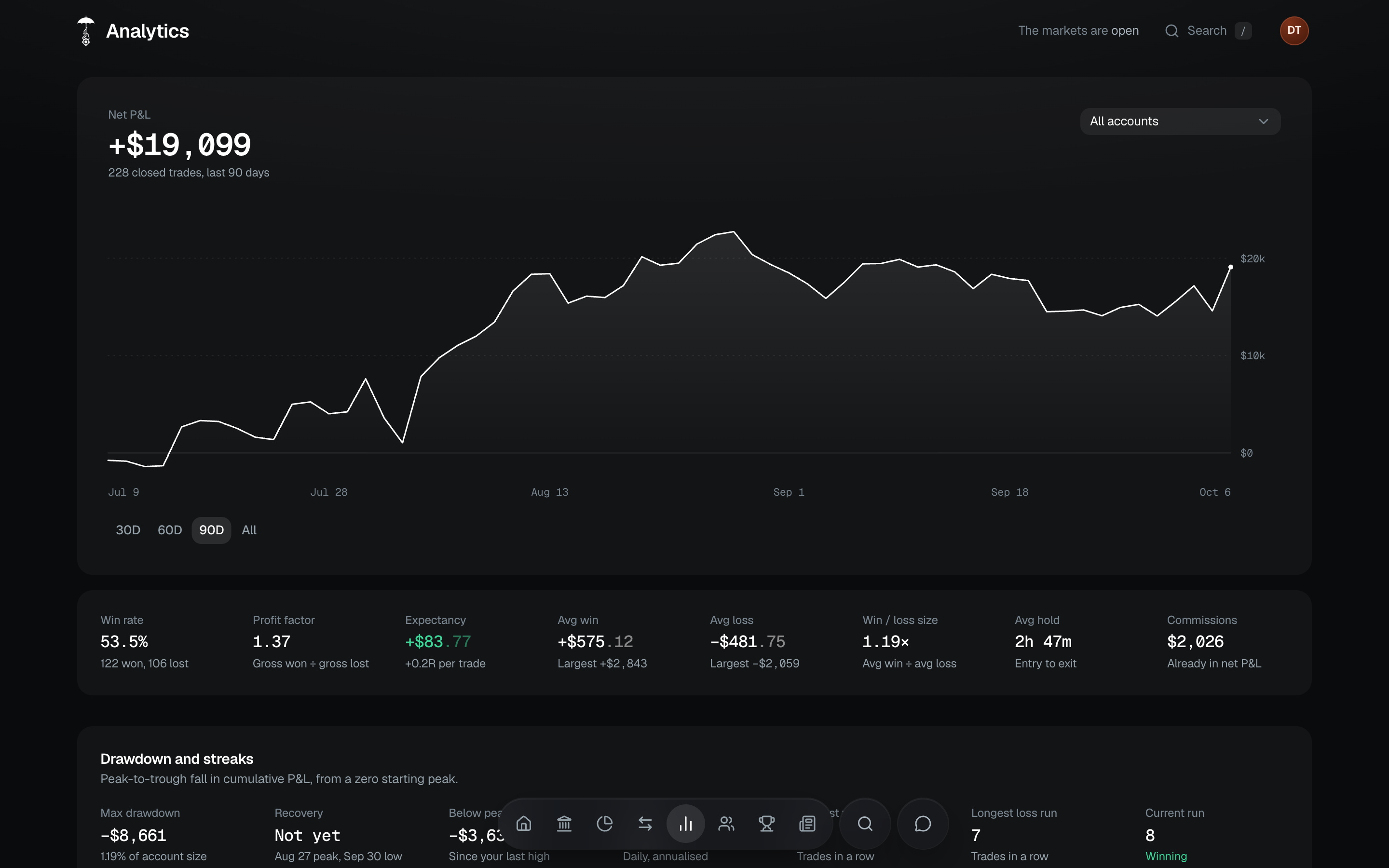Click the Aug 13 axis date label
The image size is (1389, 868).
(549, 492)
